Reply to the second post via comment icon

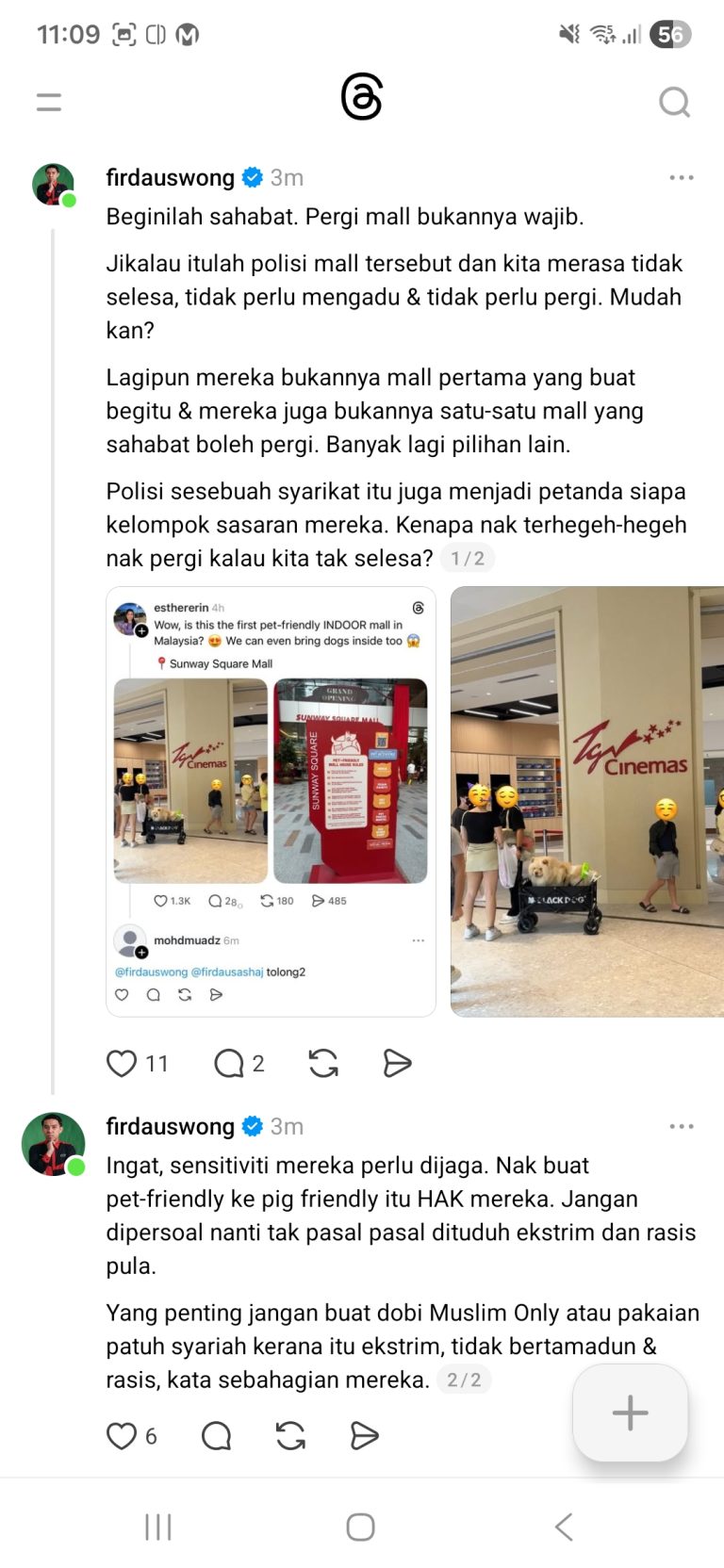click(217, 1435)
